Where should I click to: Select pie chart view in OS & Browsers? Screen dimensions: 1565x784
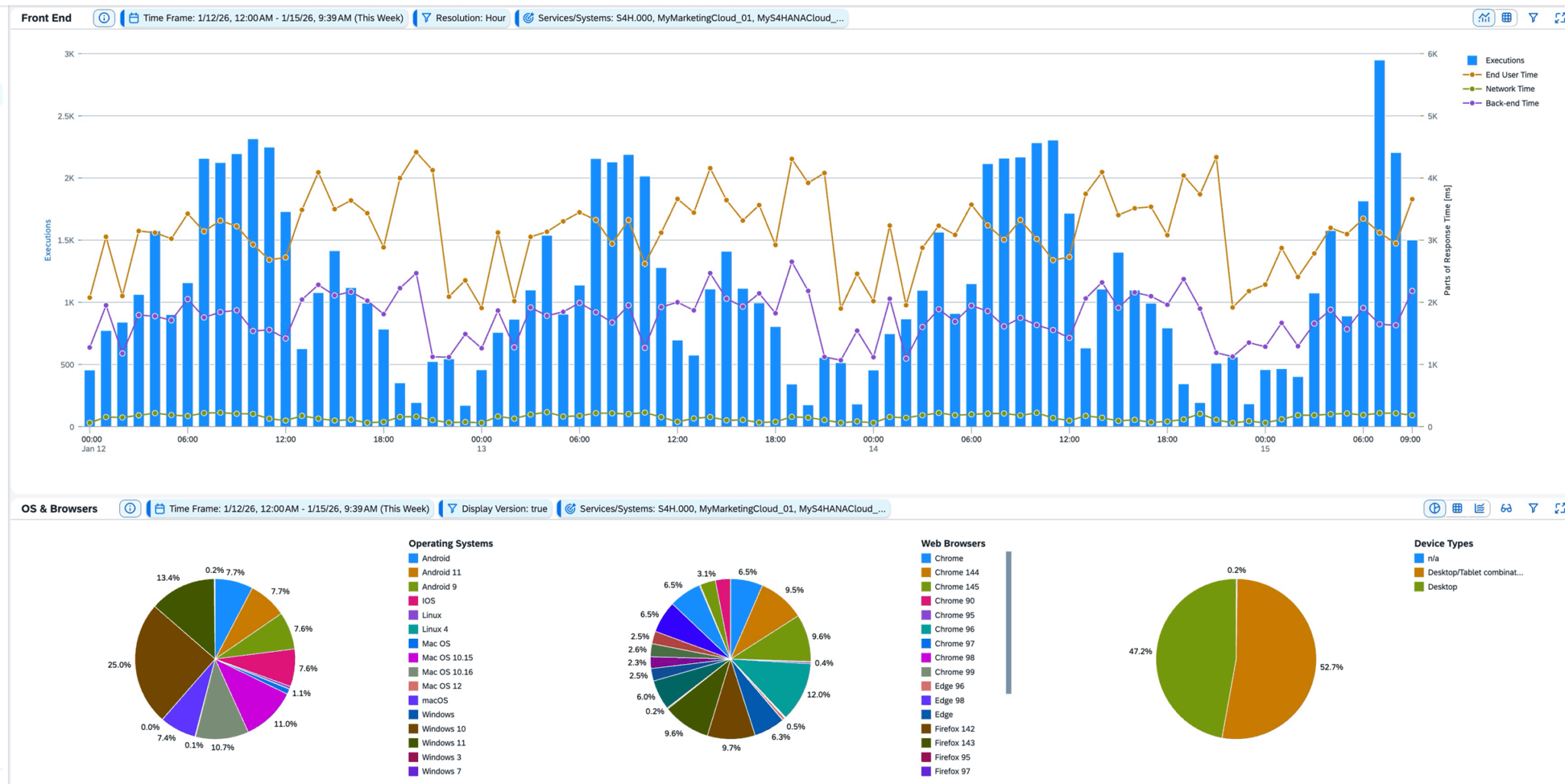1434,508
